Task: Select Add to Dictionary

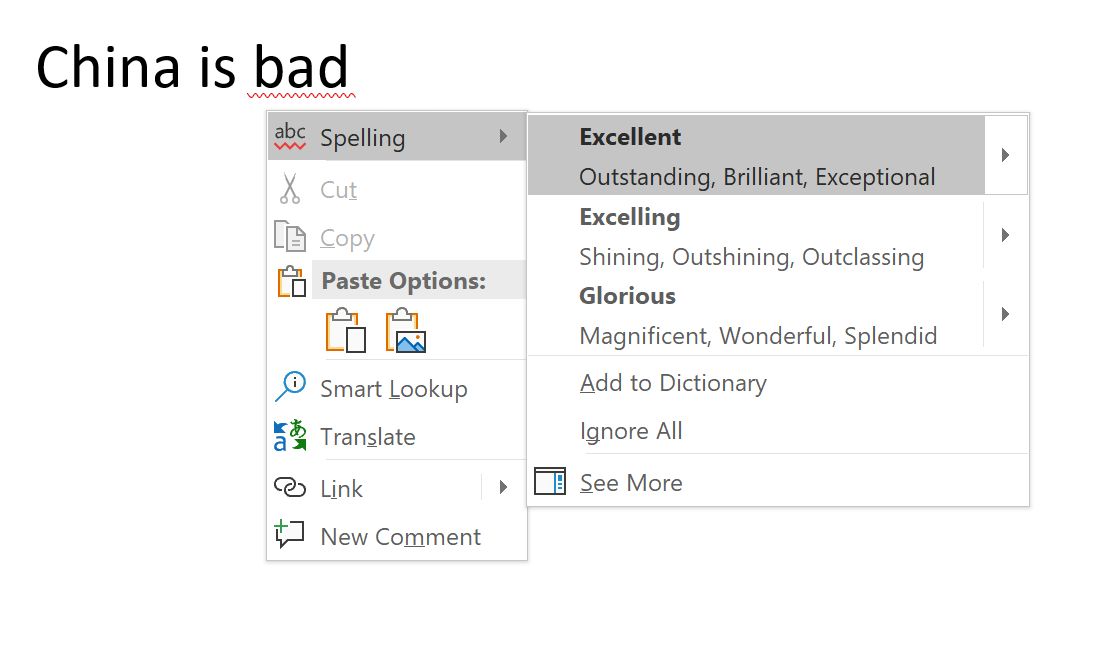Action: [673, 382]
